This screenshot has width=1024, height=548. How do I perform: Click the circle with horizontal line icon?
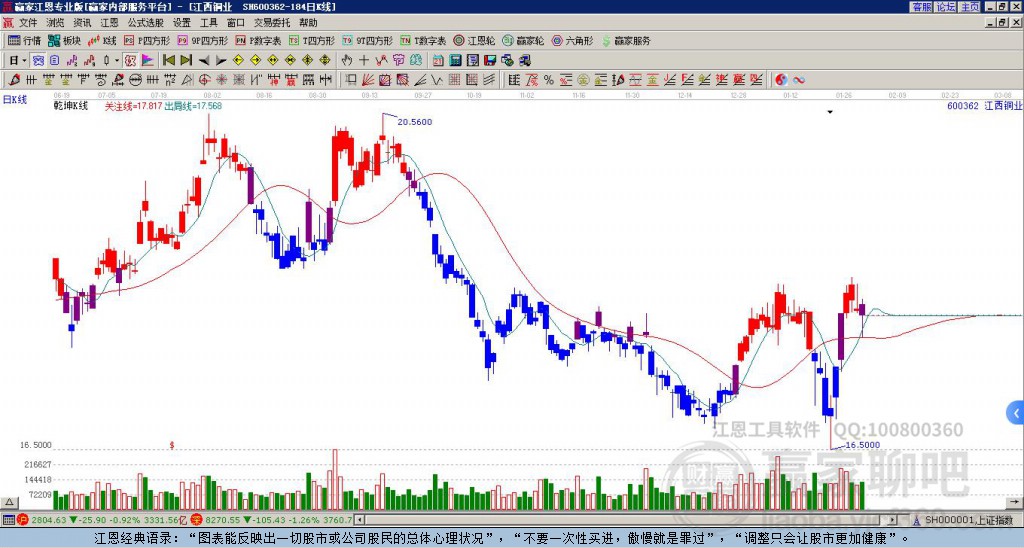point(135,80)
